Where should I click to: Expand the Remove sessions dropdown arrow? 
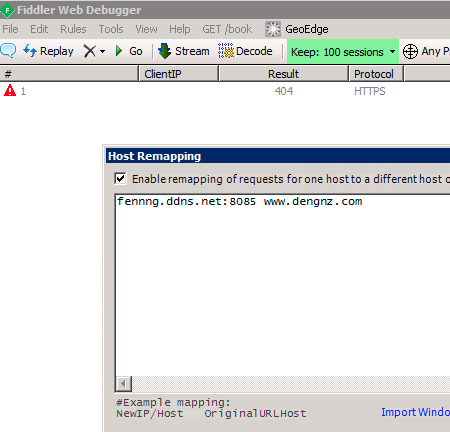coord(102,52)
